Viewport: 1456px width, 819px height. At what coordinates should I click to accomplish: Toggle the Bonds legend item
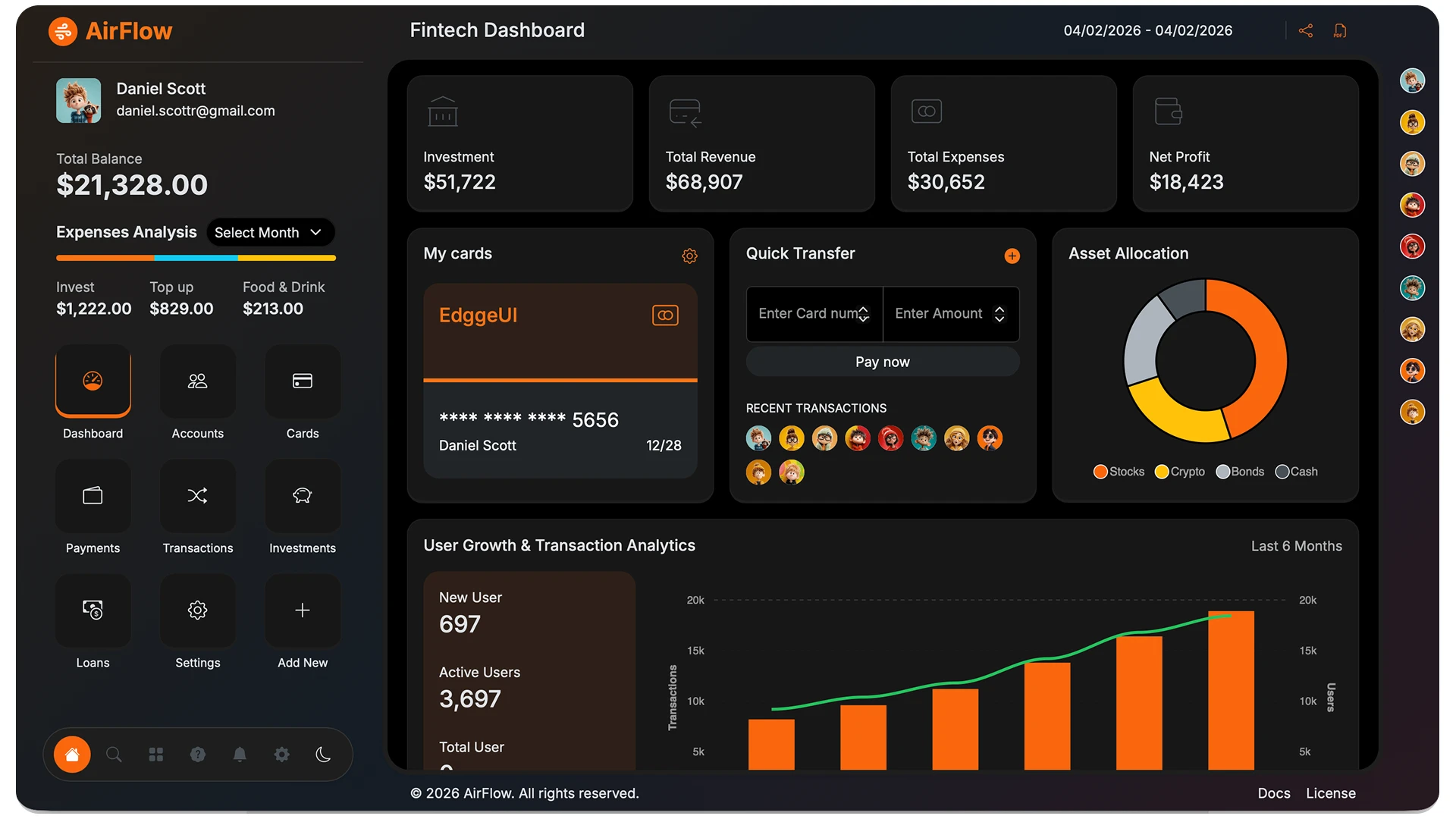(x=1241, y=472)
